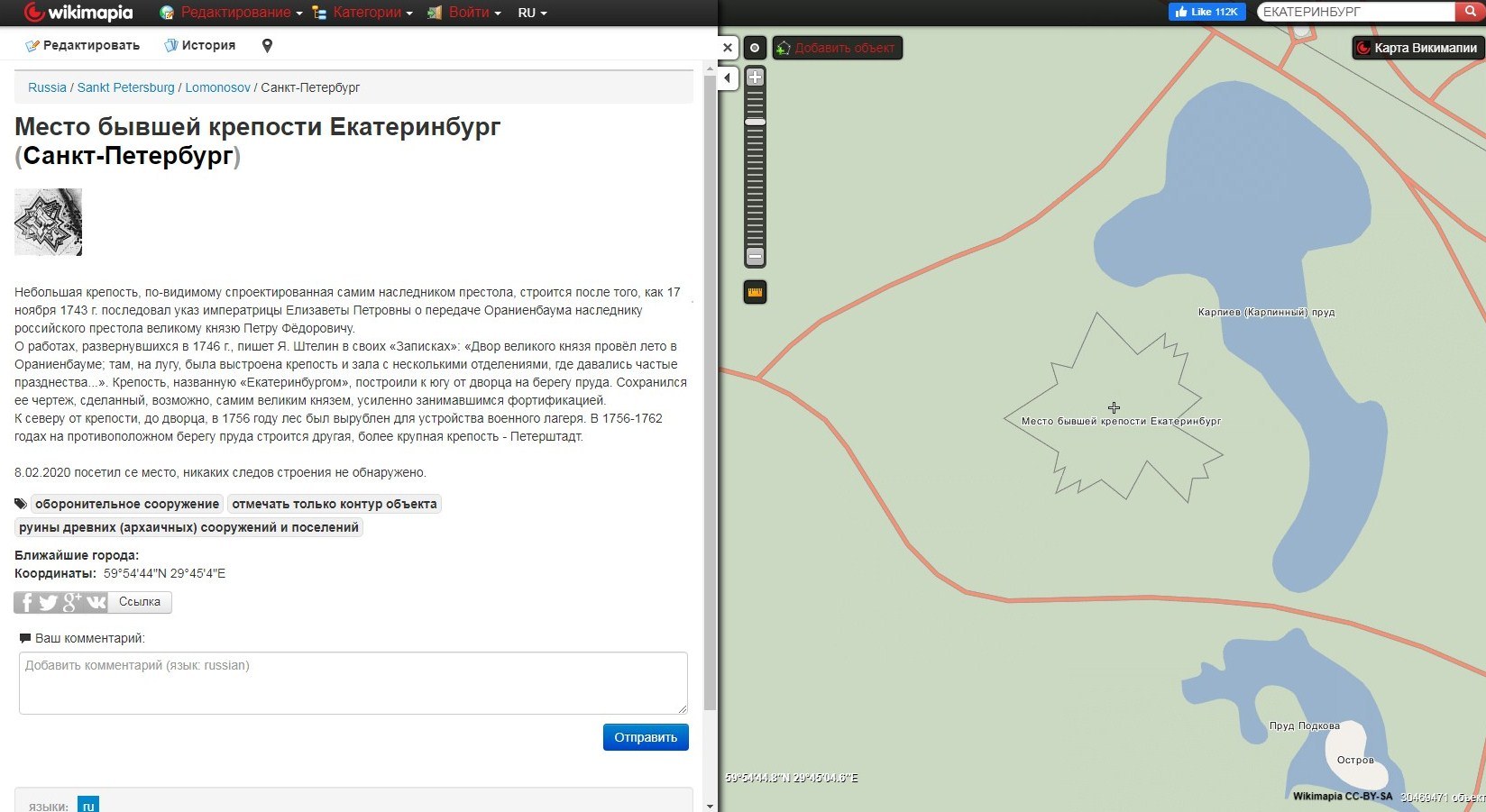The width and height of the screenshot is (1486, 812).
Task: Follow the Lomonosov breadcrumb link
Action: pos(217,87)
